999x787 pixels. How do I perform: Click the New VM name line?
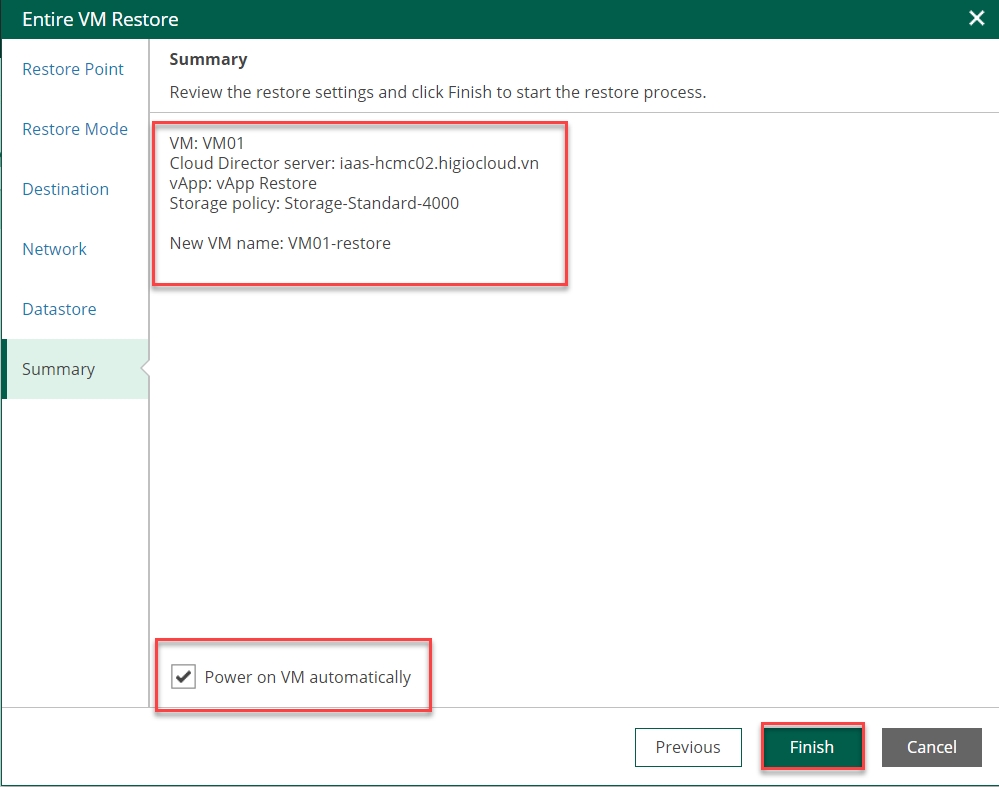pos(280,243)
